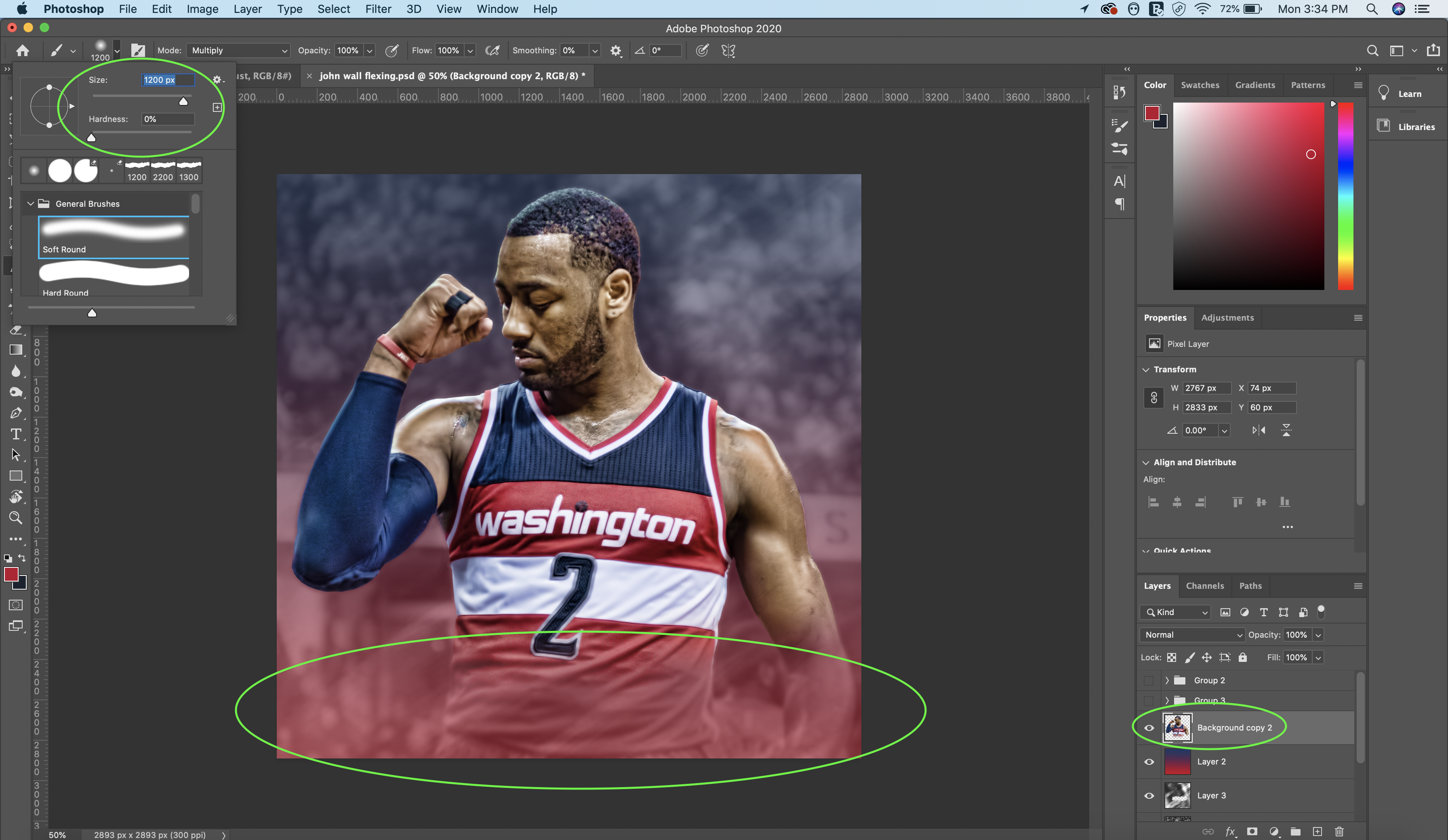The height and width of the screenshot is (840, 1448).
Task: Select the Rotate View tool
Action: pyautogui.click(x=16, y=496)
